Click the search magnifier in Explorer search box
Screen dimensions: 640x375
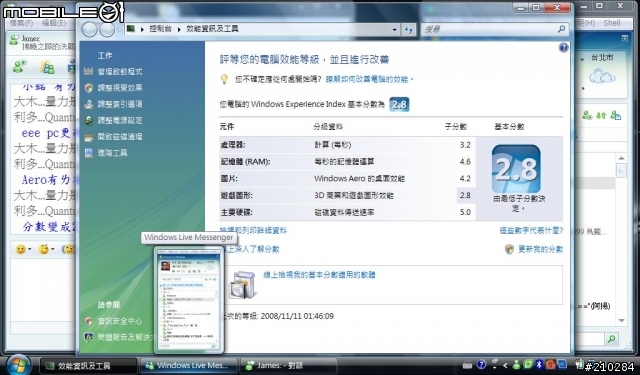pos(561,29)
